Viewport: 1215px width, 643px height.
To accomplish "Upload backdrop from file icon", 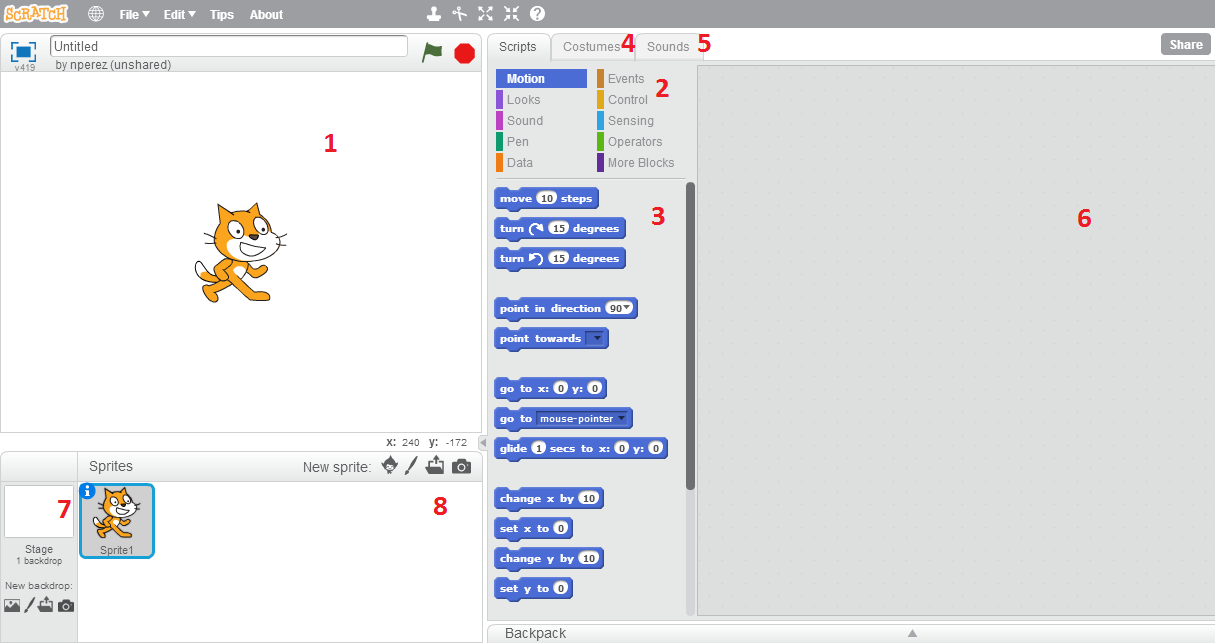I will (46, 605).
